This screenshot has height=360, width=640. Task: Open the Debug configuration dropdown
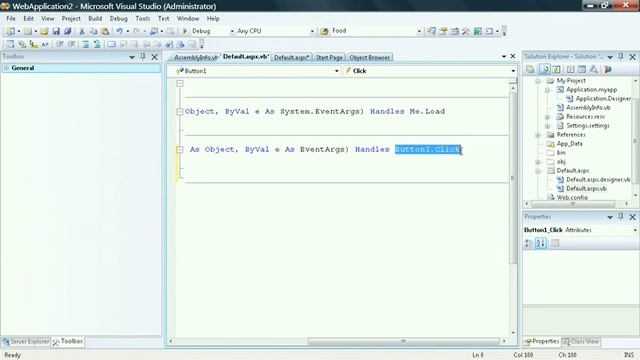pos(232,31)
